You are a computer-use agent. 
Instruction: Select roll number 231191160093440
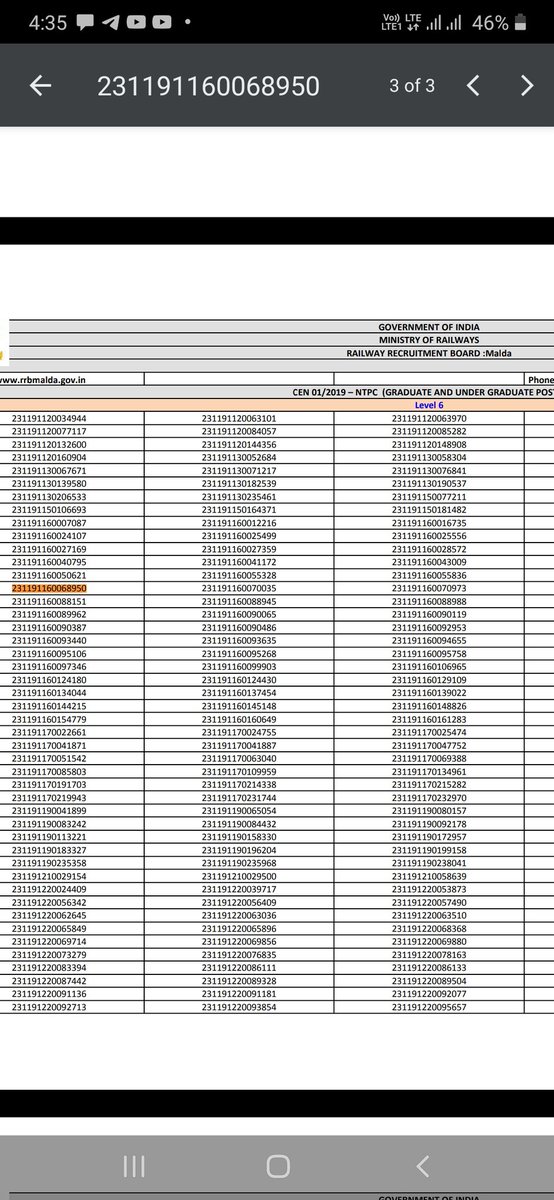[49, 641]
